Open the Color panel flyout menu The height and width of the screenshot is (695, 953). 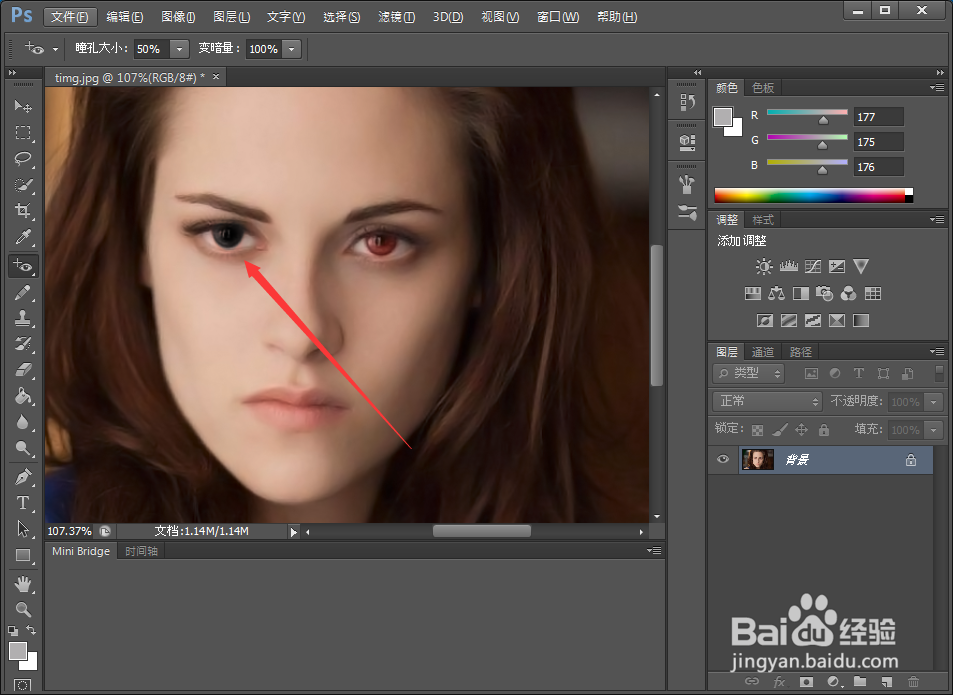coord(937,87)
